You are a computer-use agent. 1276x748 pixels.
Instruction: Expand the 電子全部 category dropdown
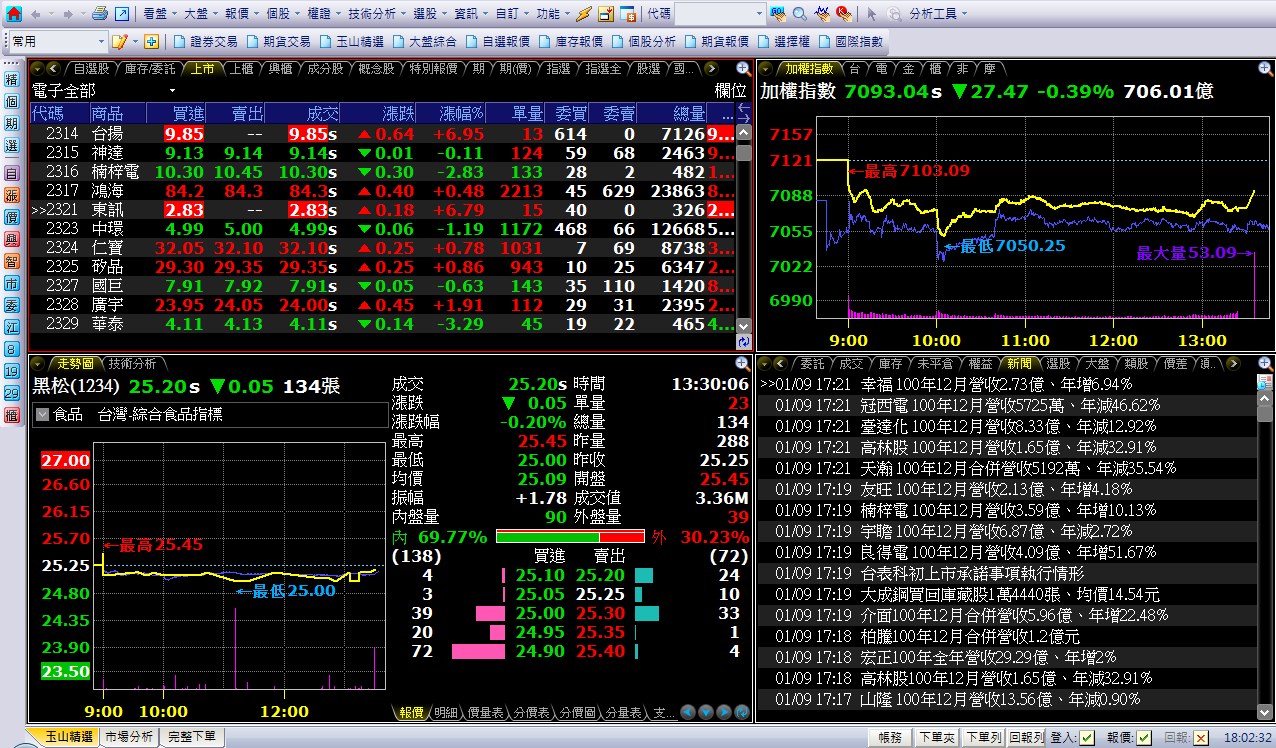(173, 90)
